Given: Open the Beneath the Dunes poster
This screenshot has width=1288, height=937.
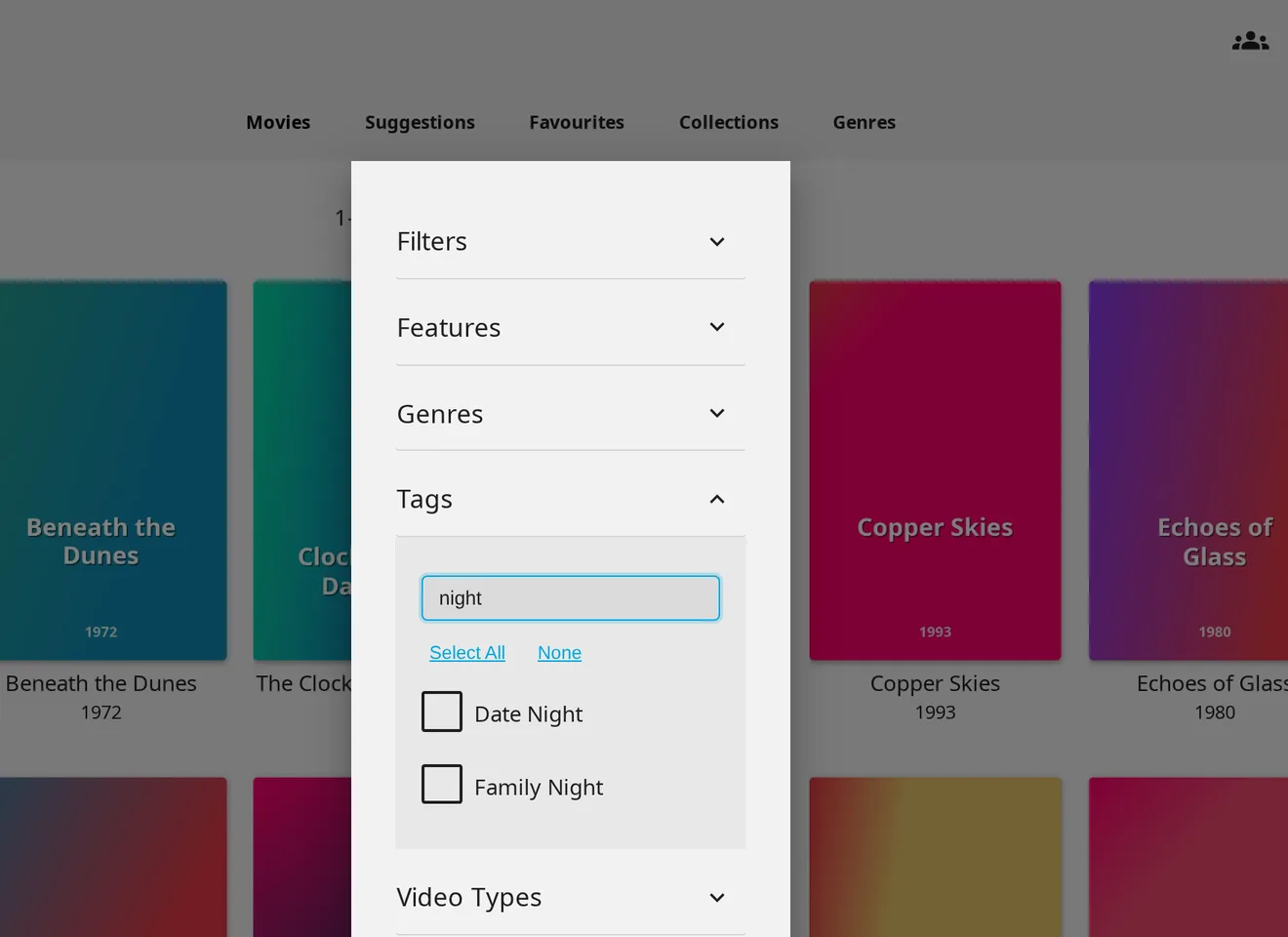Looking at the screenshot, I should 113,470.
